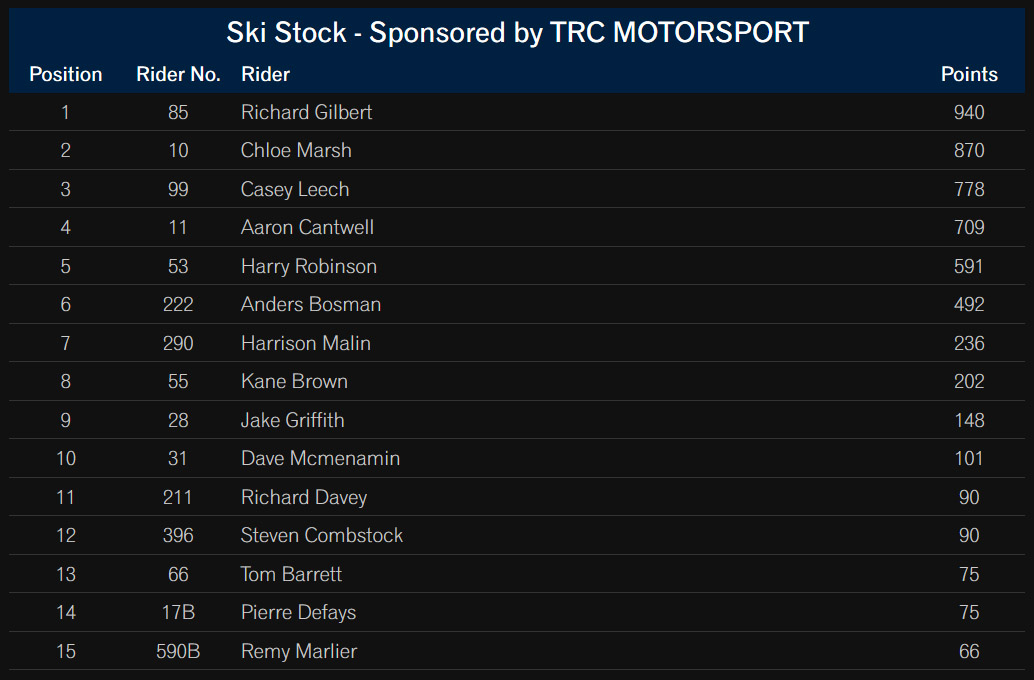Click the Rider No. column header
Screen dimensions: 1034x680
(178, 74)
